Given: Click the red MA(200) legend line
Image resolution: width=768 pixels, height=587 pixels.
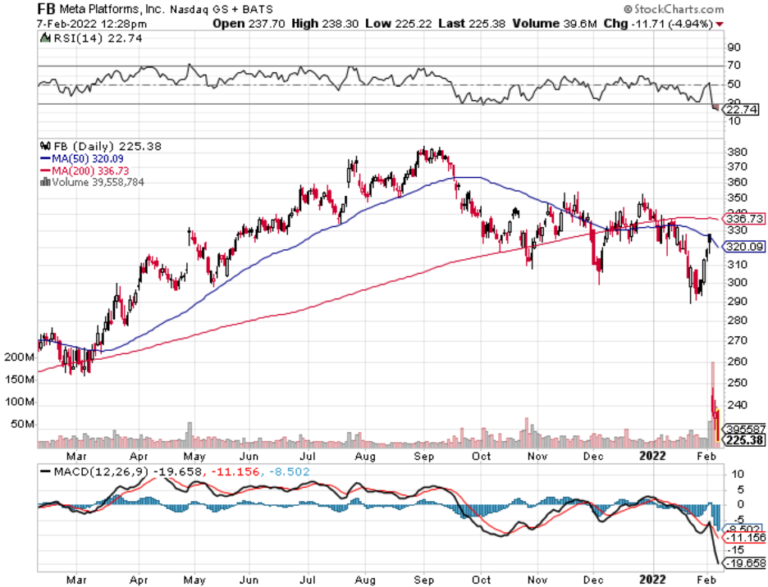Looking at the screenshot, I should (45, 171).
